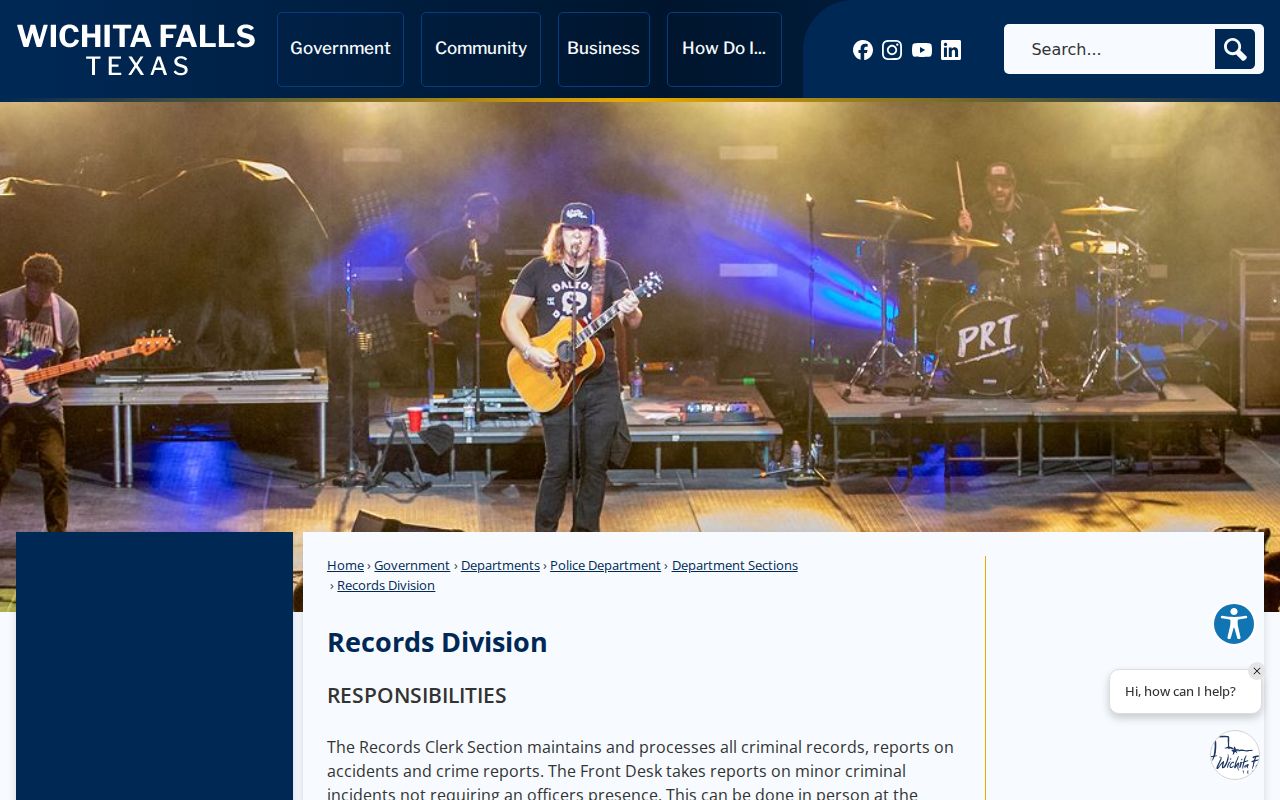Open the Community menu
Screen dimensions: 1280x800
481,49
